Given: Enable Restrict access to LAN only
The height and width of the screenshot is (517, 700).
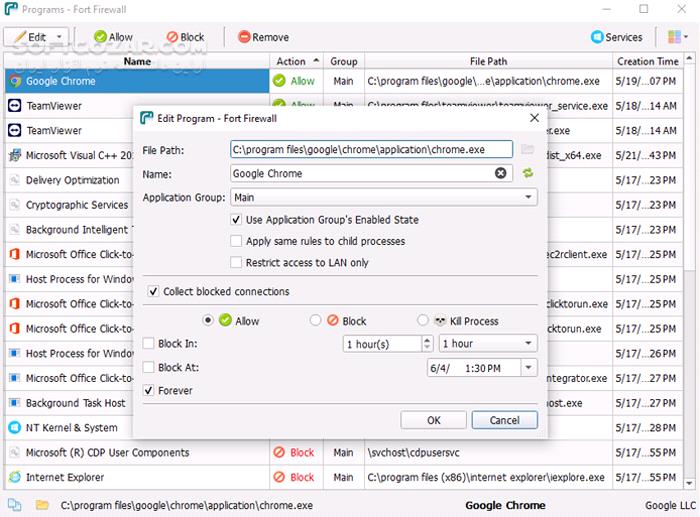Looking at the screenshot, I should [236, 263].
